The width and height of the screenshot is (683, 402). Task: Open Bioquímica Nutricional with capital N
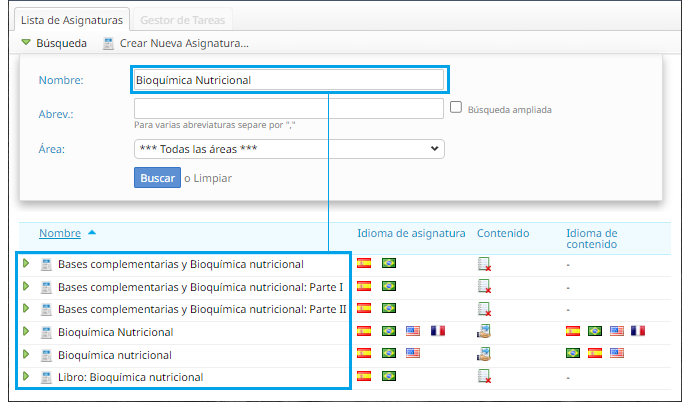click(115, 332)
